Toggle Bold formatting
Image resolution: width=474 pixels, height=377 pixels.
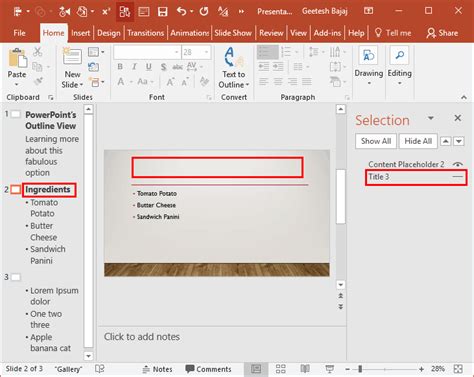click(120, 67)
